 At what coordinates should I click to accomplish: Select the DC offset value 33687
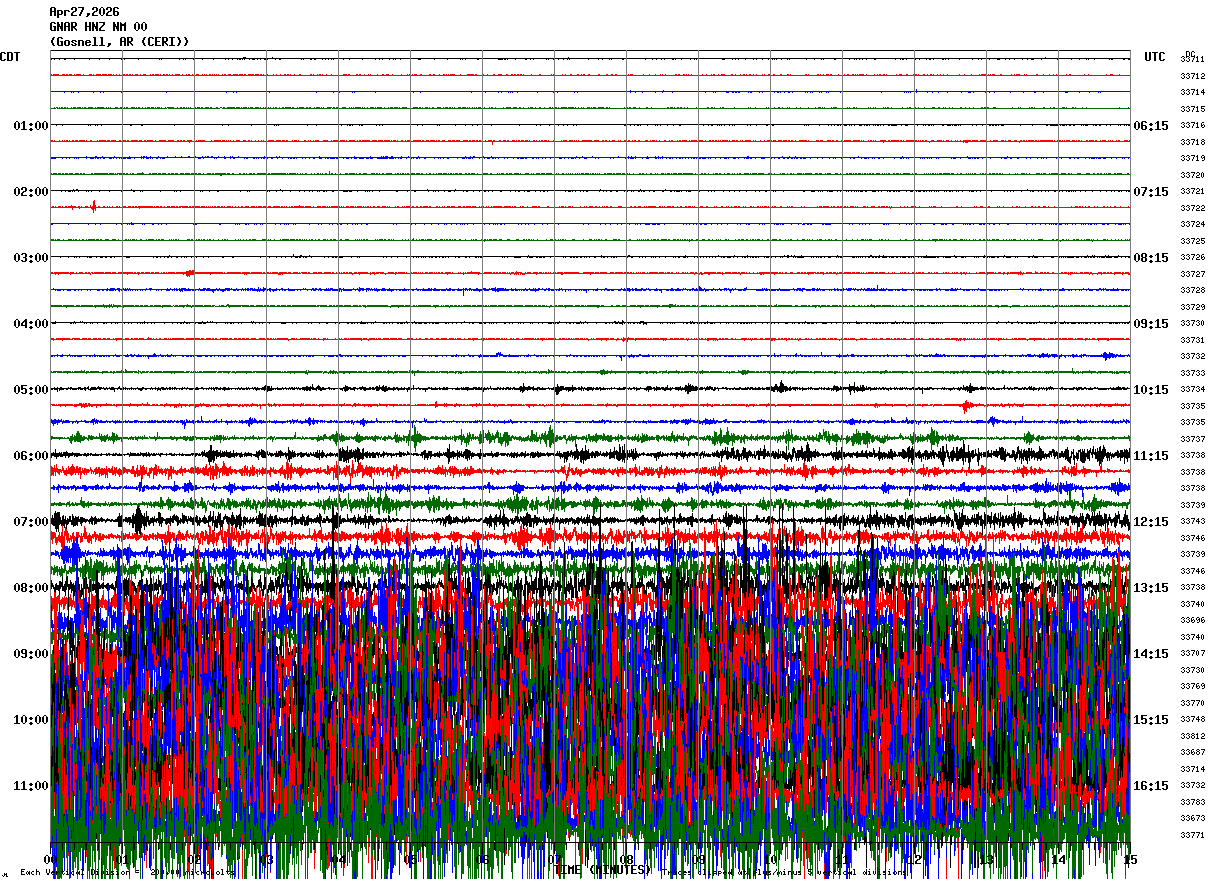click(x=1192, y=752)
